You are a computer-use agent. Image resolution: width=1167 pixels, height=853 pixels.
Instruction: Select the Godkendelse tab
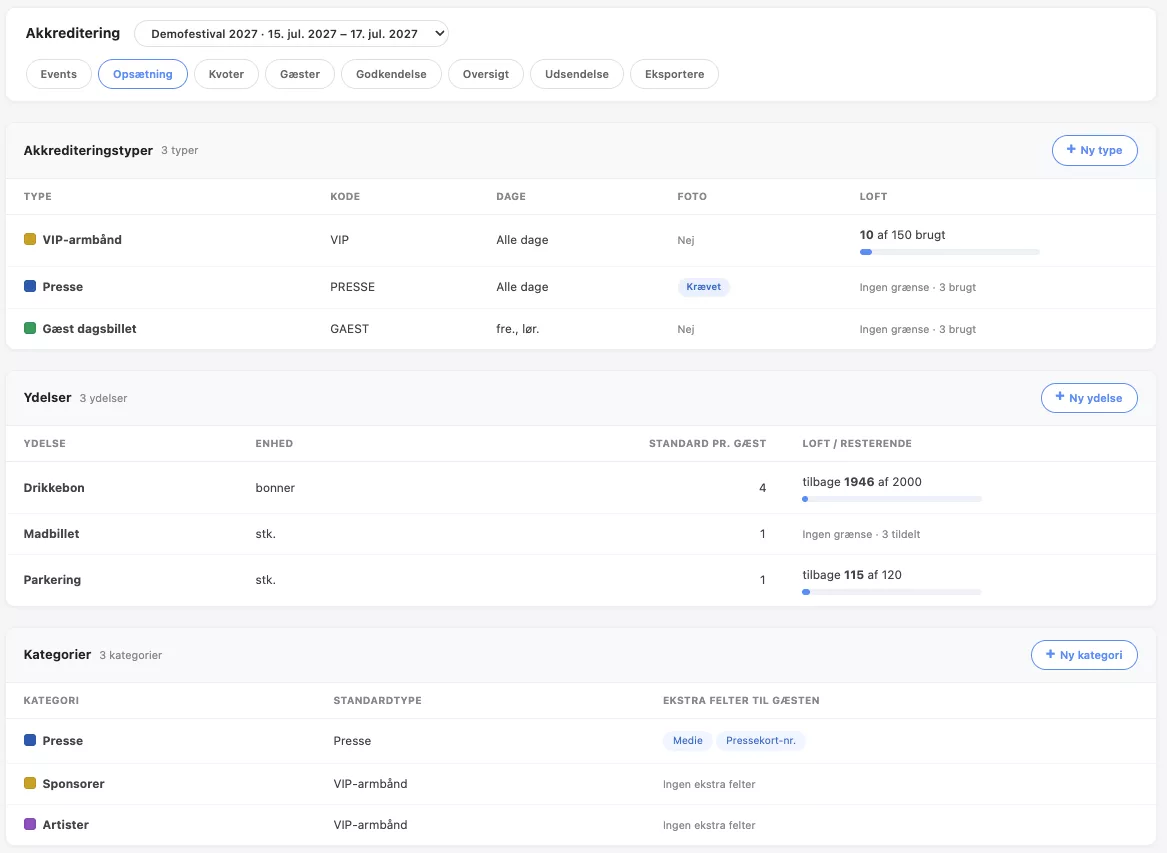click(x=391, y=74)
